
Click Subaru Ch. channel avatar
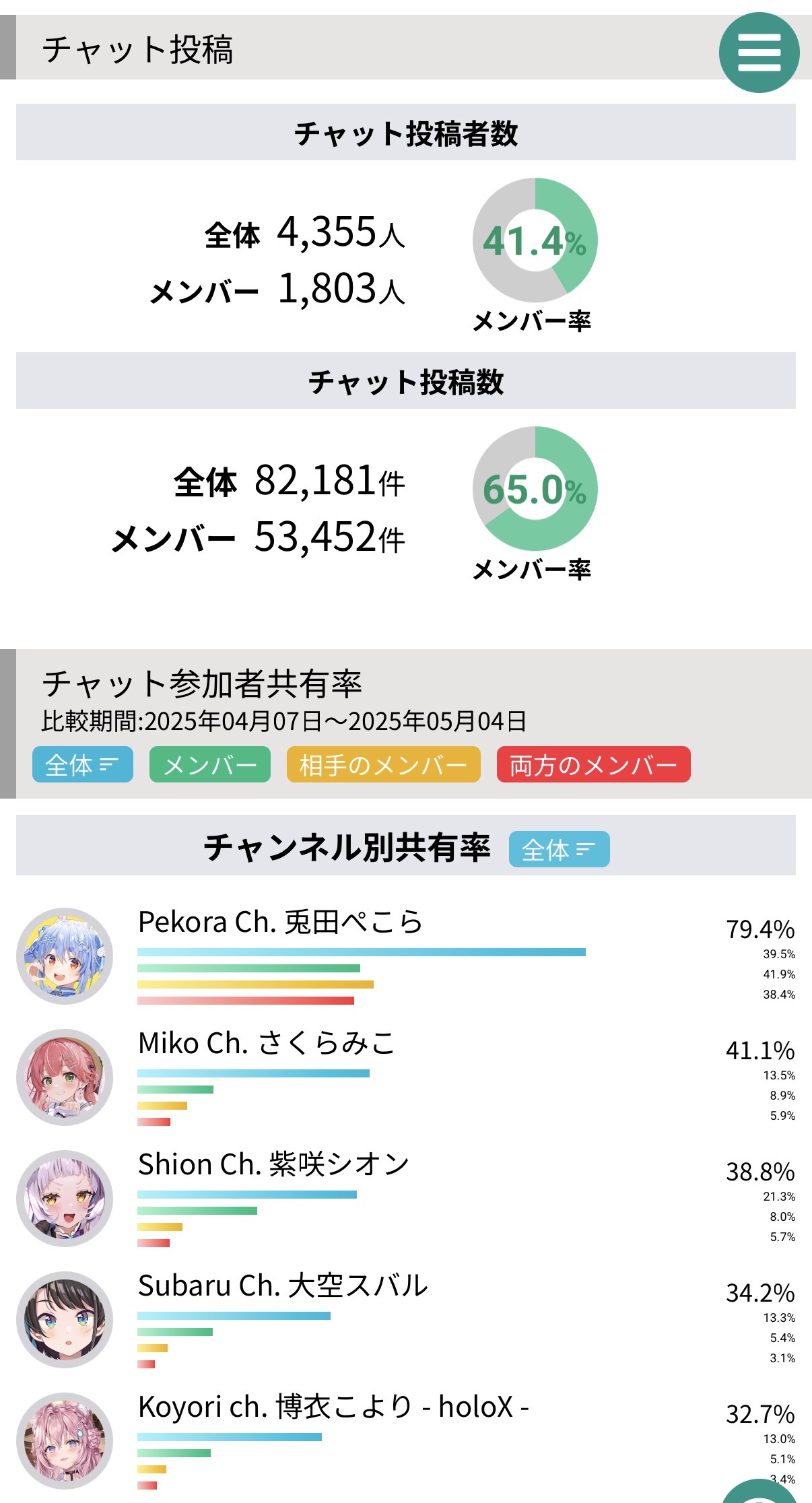click(x=65, y=1320)
